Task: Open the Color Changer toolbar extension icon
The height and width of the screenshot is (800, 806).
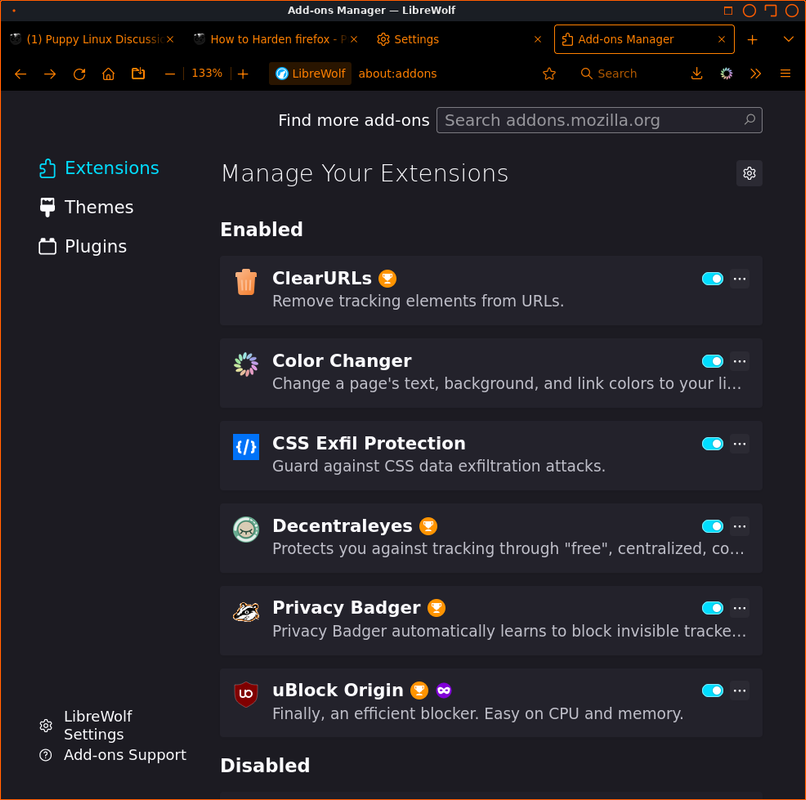Action: pos(726,74)
